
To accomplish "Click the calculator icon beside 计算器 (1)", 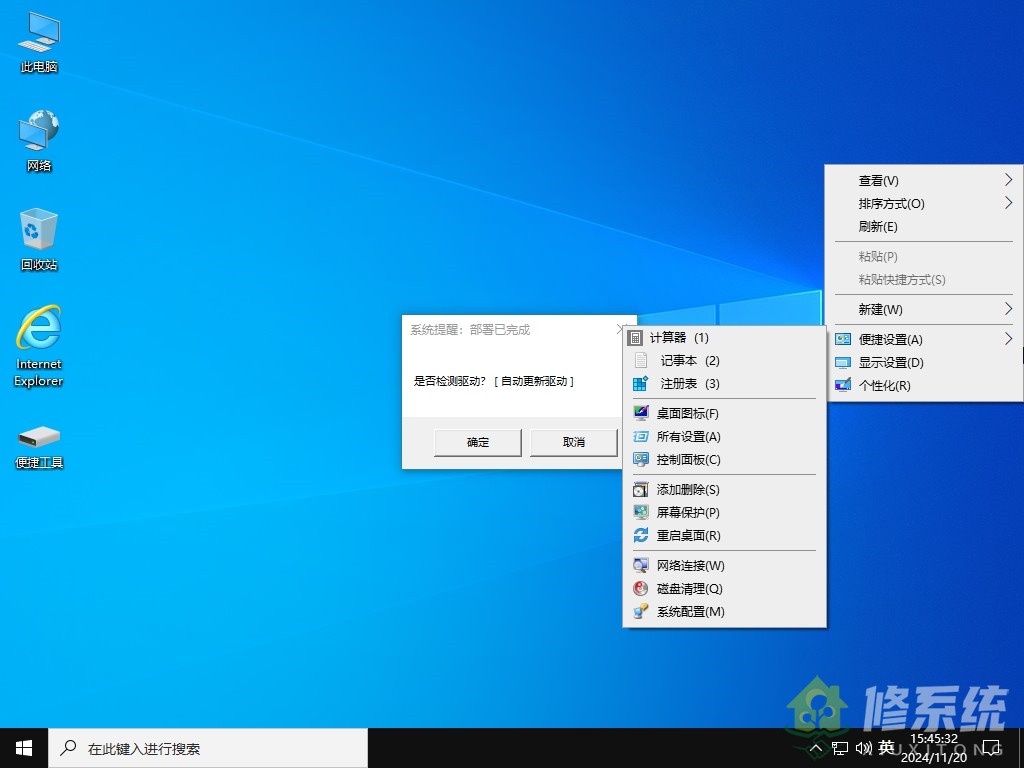I will pyautogui.click(x=635, y=338).
